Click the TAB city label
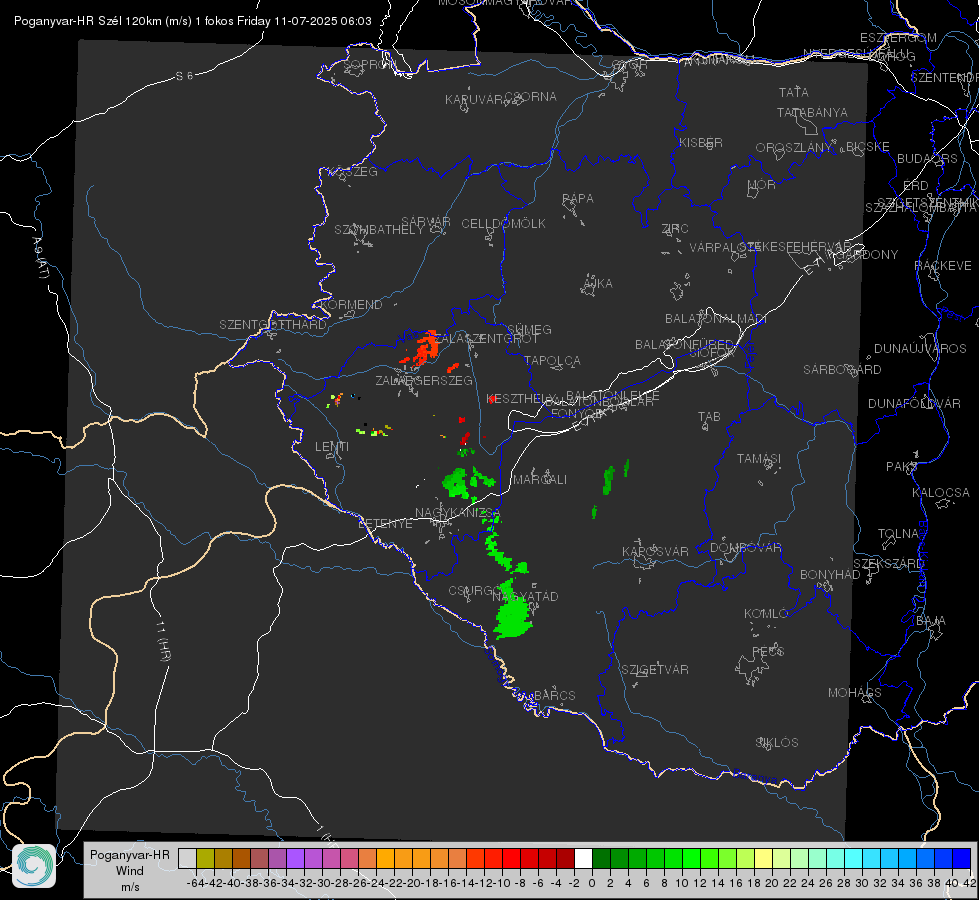This screenshot has height=900, width=979. pos(709,417)
